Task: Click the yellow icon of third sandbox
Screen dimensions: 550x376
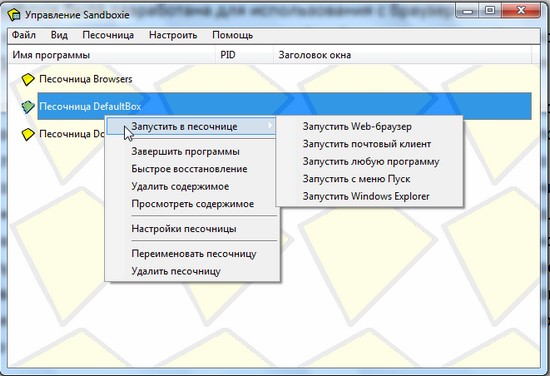Action: point(28,134)
